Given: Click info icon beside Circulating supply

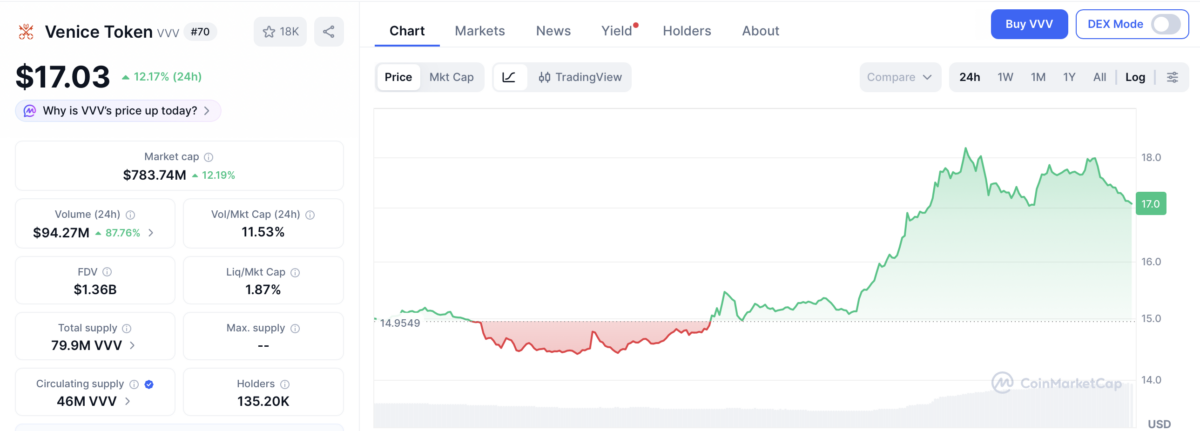Looking at the screenshot, I should coord(133,384).
